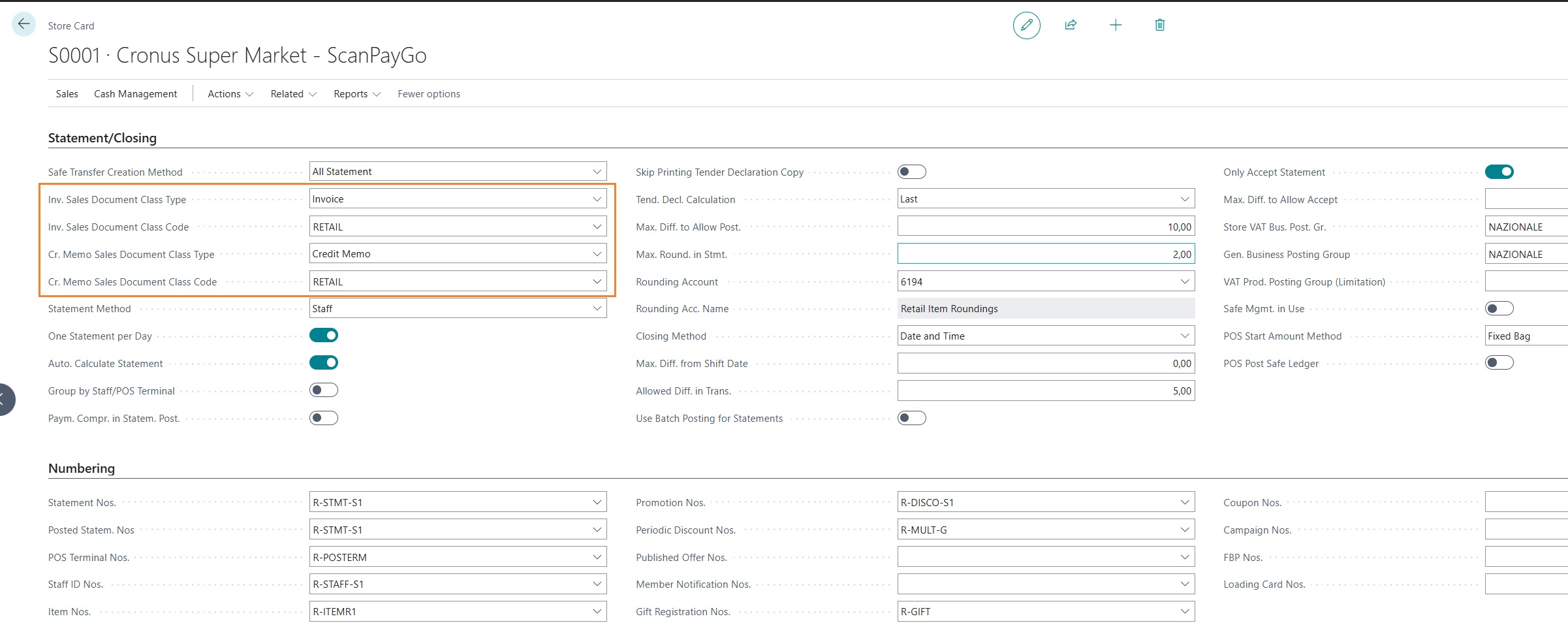Open Closing Method dropdown
This screenshot has width=1568, height=640.
pyautogui.click(x=1185, y=336)
